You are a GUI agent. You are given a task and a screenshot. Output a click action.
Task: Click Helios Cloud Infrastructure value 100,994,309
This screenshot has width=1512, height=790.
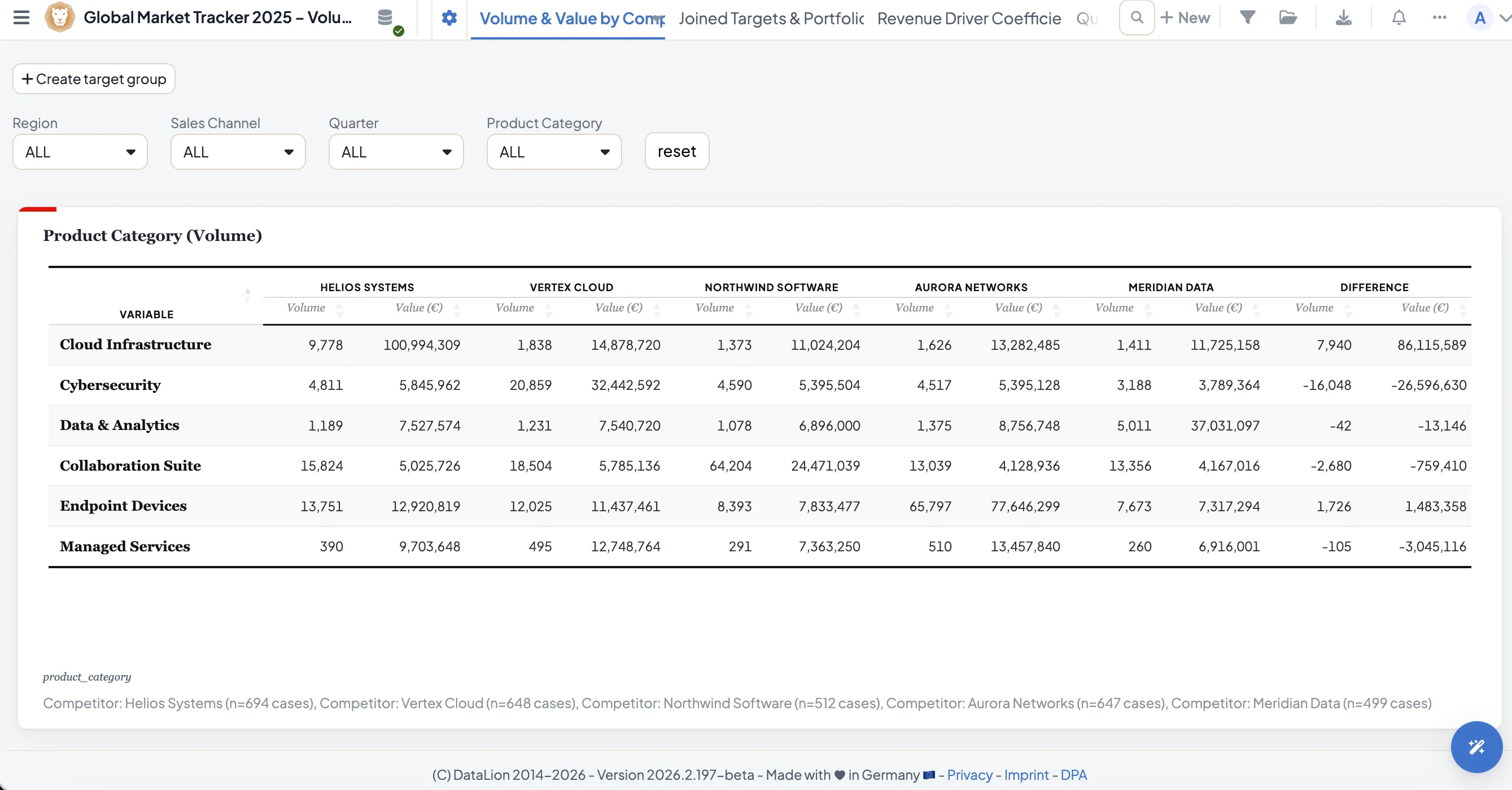tap(421, 345)
